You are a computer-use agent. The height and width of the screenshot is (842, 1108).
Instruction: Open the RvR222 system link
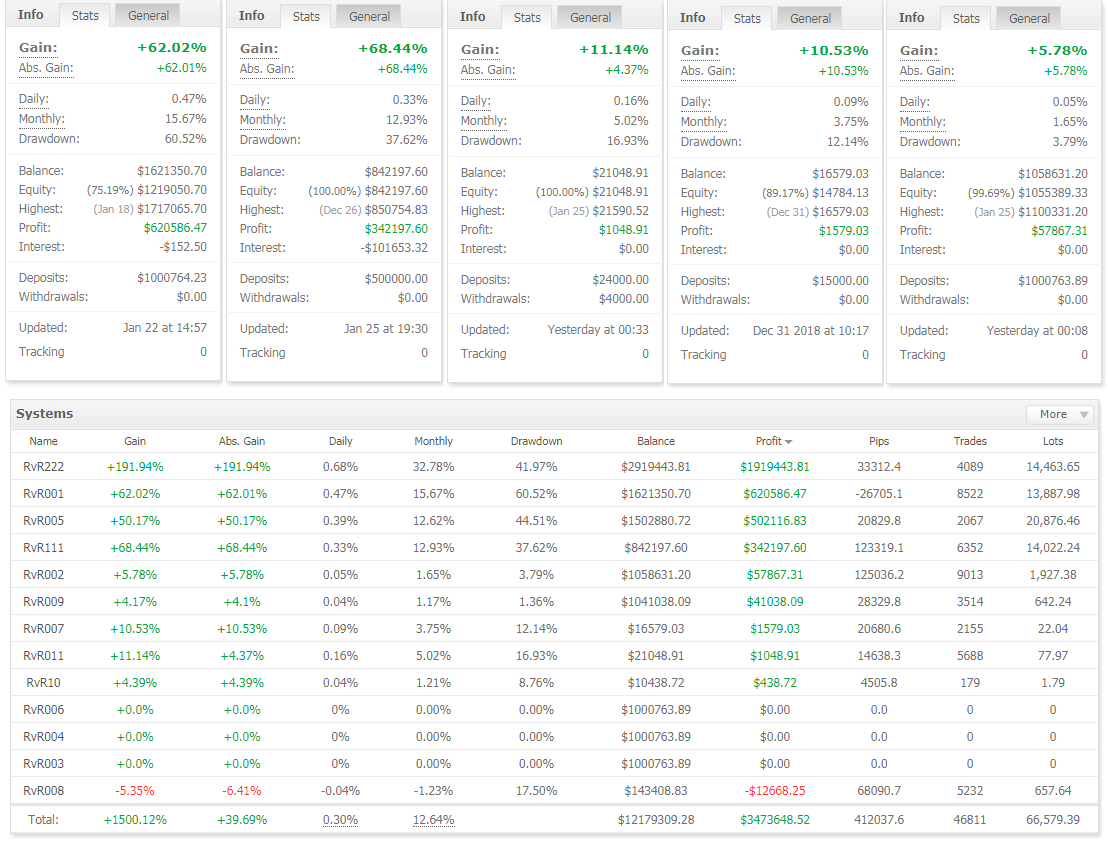click(x=44, y=467)
